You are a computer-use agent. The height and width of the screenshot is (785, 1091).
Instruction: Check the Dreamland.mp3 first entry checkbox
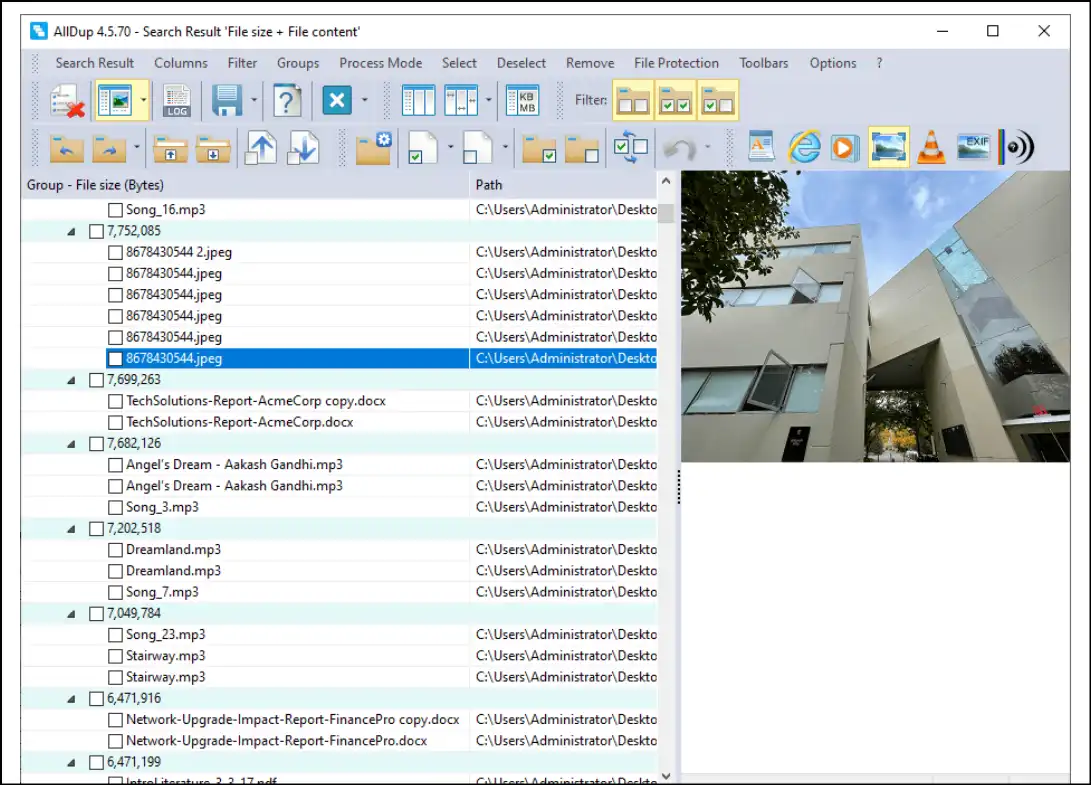[115, 550]
